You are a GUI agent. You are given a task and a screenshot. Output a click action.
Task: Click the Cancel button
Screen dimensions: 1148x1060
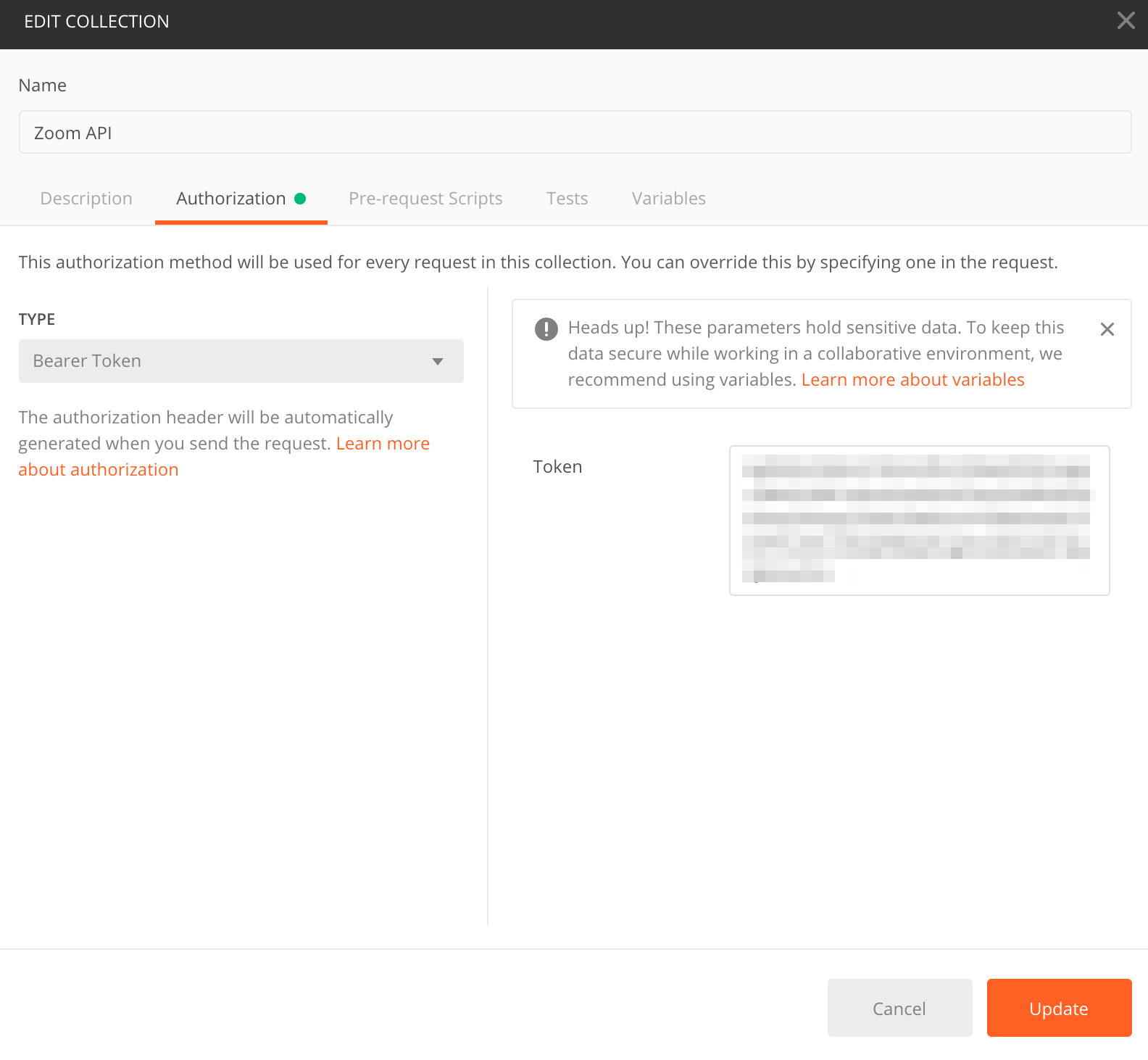coord(899,1008)
